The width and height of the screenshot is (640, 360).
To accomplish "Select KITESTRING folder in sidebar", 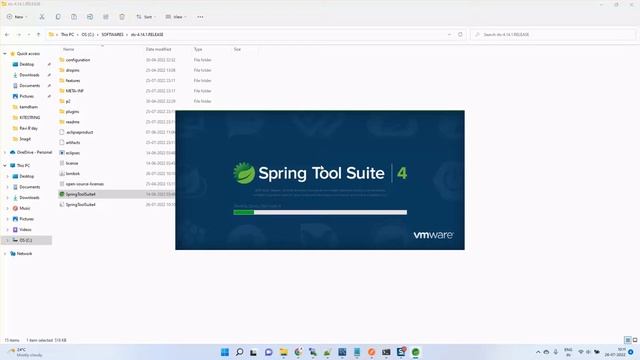I will (x=30, y=118).
